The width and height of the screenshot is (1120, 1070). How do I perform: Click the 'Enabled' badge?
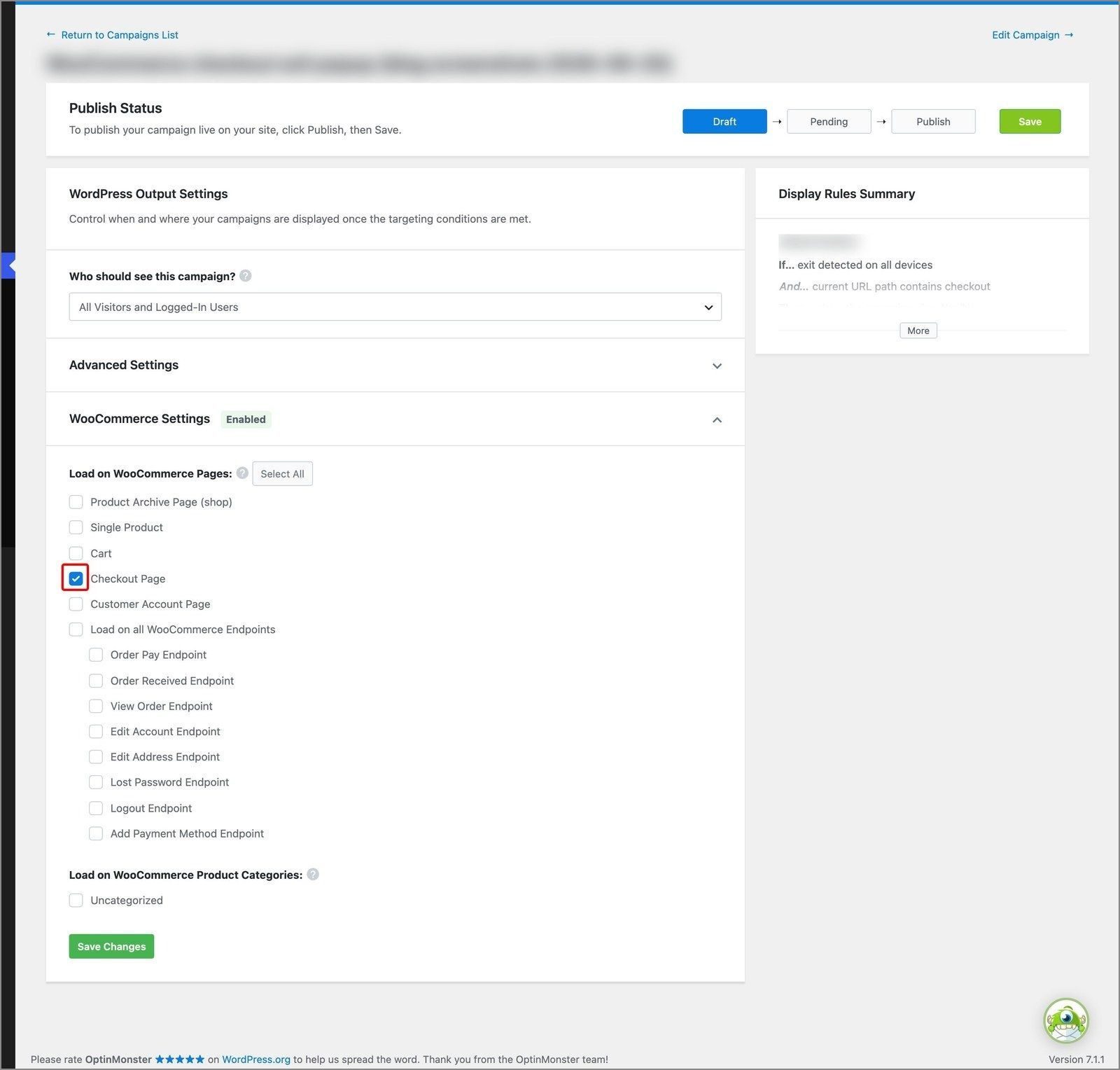(246, 419)
